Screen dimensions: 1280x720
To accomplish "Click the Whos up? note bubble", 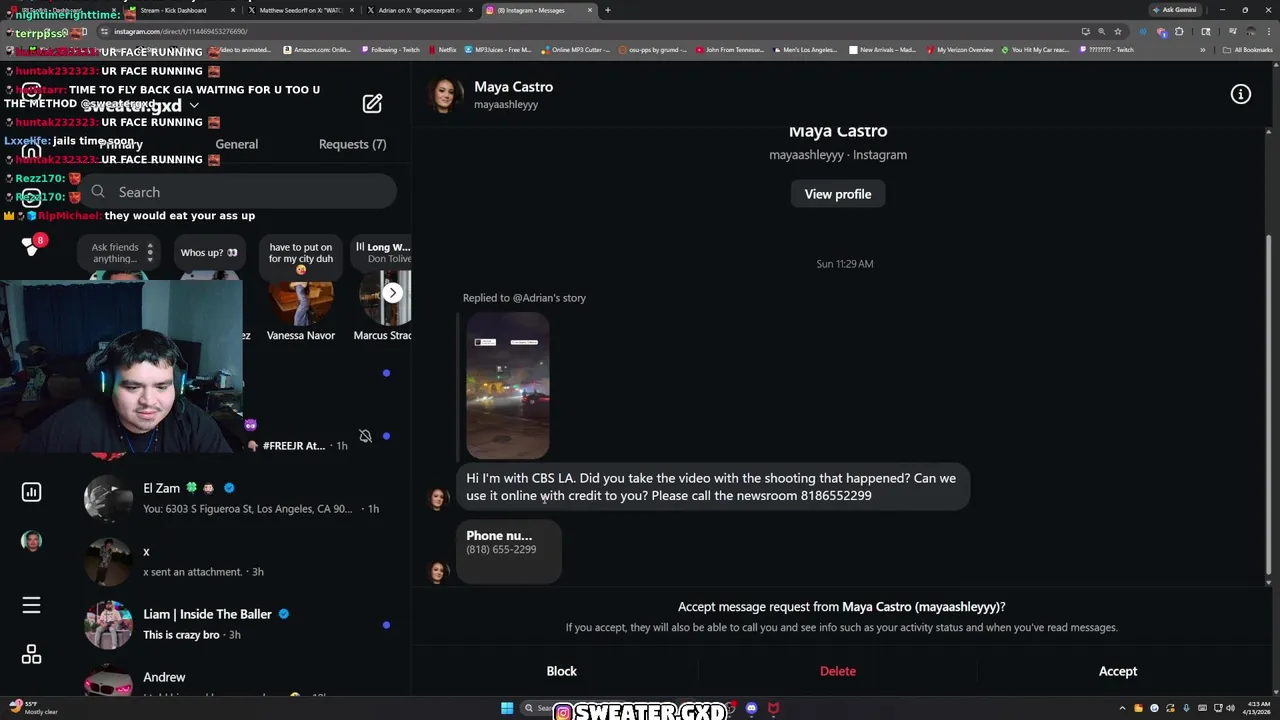I will tap(209, 253).
